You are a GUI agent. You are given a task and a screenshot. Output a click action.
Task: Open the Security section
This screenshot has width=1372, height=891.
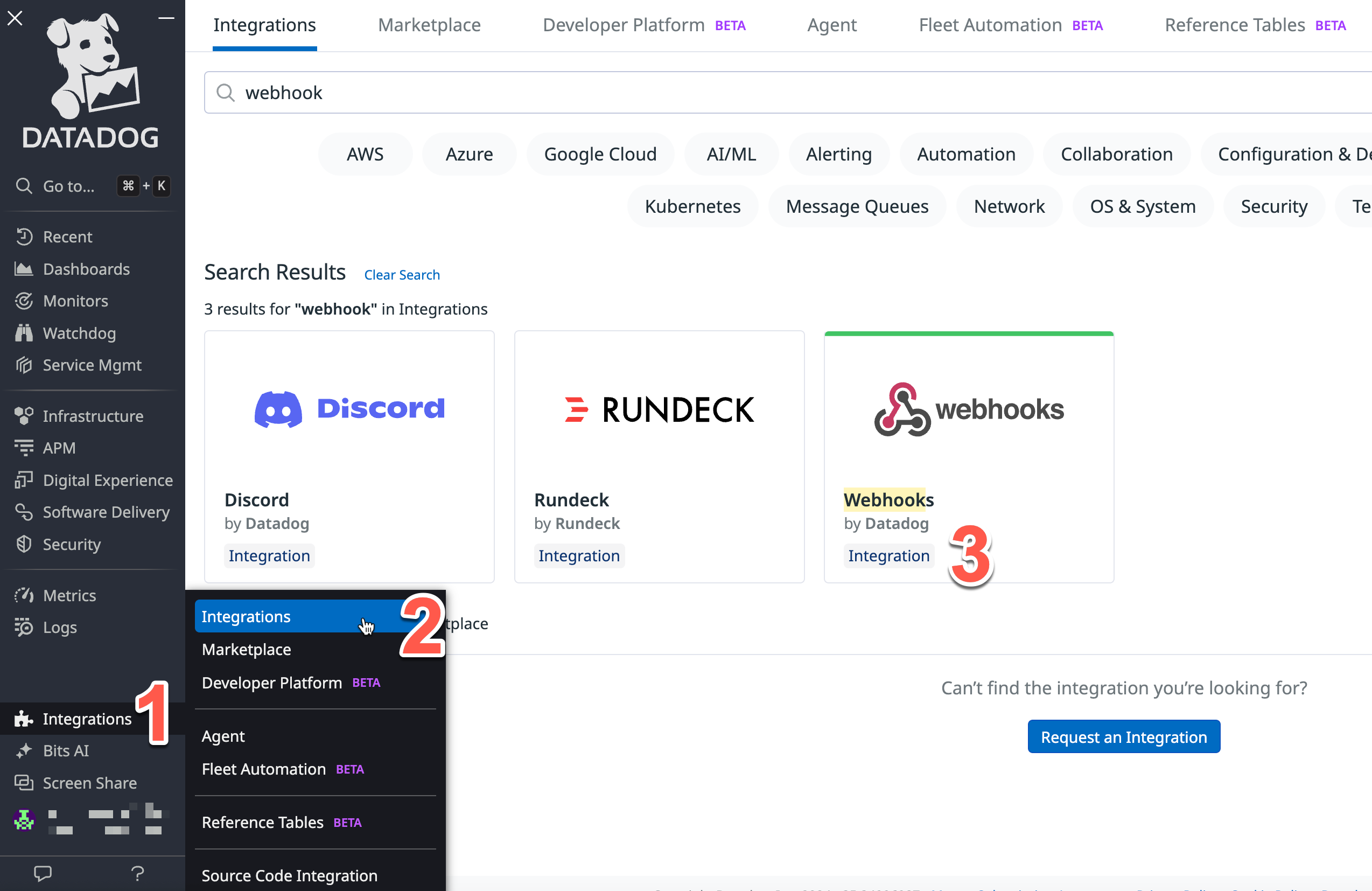click(72, 544)
